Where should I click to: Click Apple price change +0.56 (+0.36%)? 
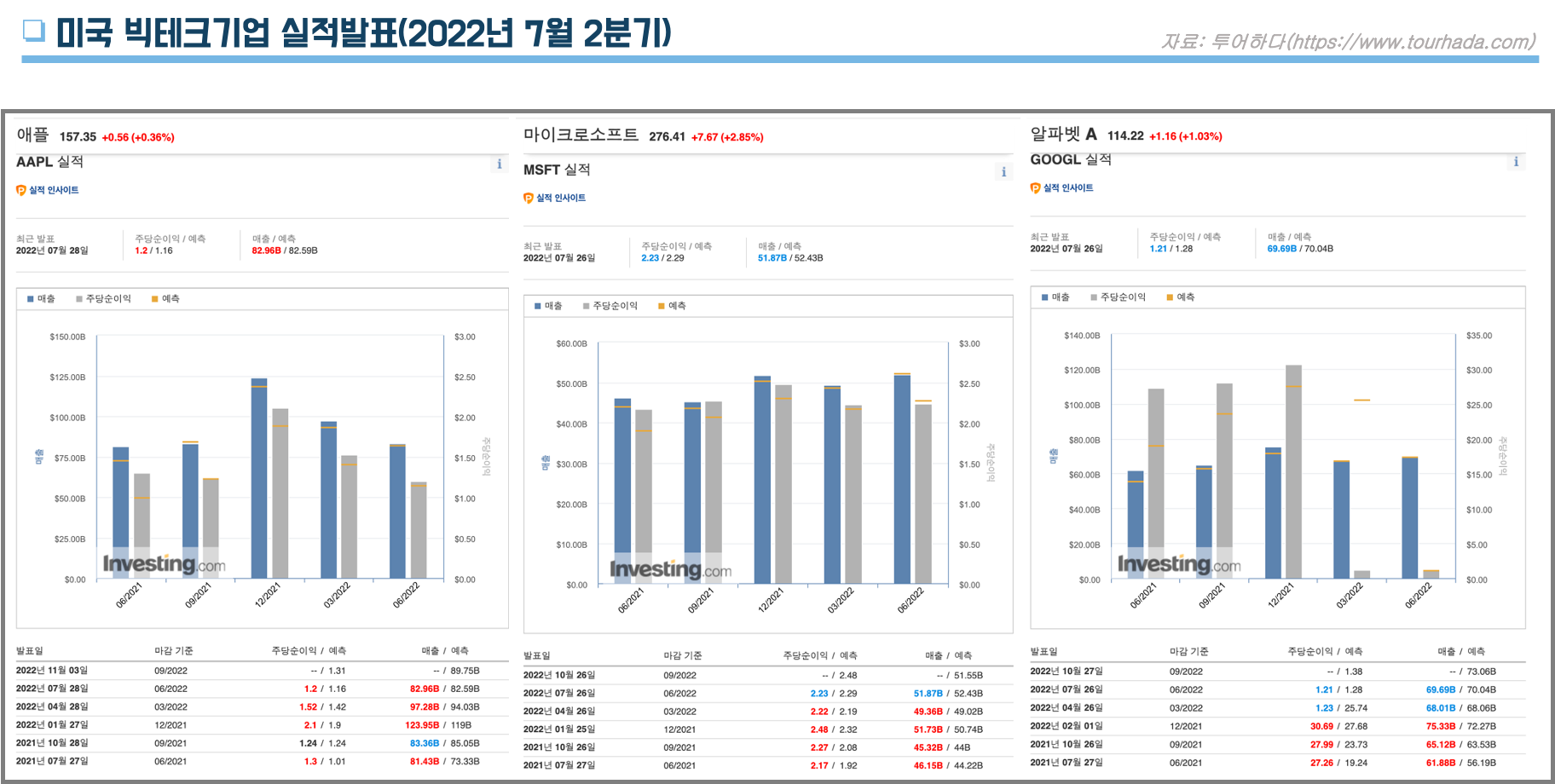(x=138, y=137)
